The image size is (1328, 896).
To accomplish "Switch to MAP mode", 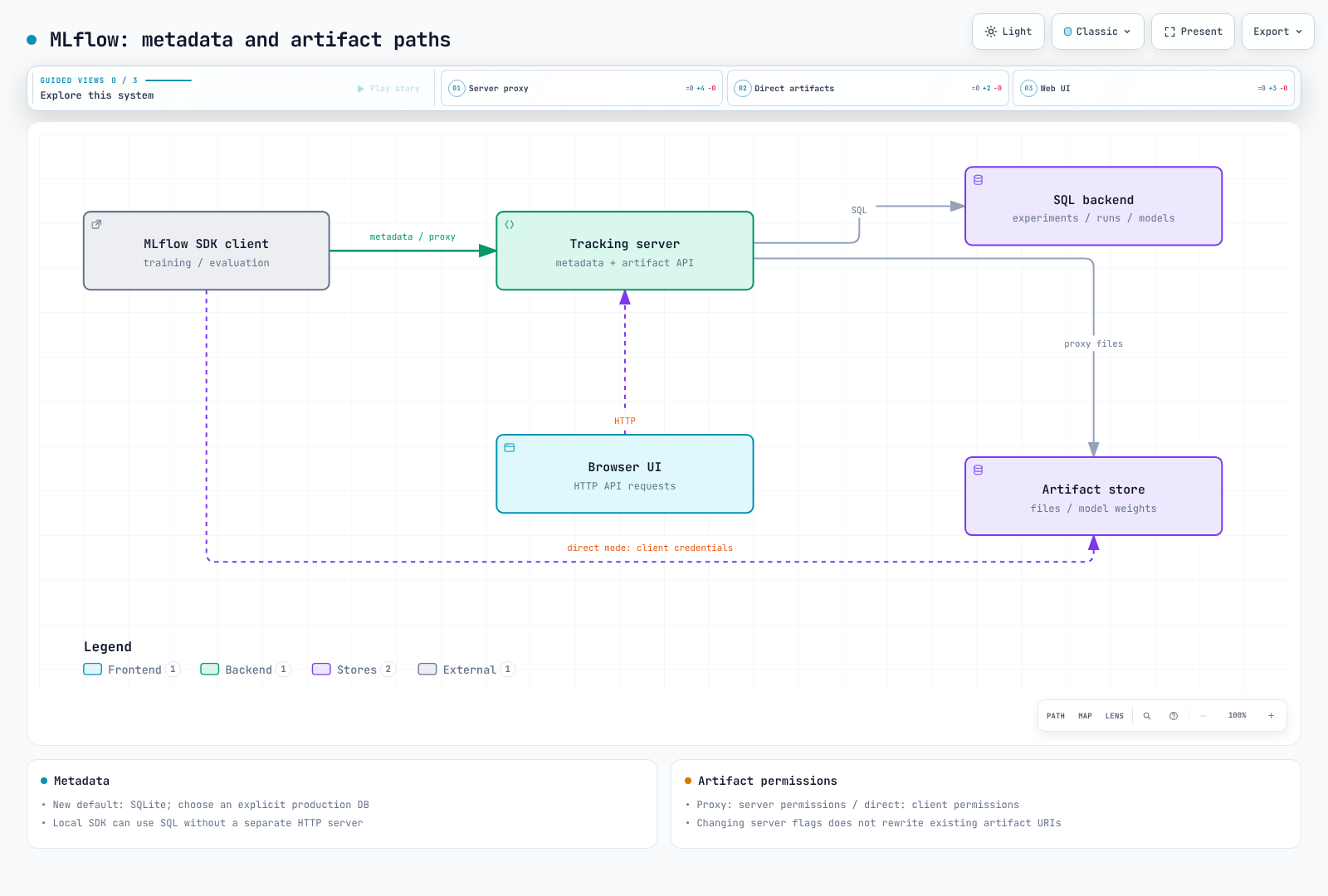I will pos(1085,716).
